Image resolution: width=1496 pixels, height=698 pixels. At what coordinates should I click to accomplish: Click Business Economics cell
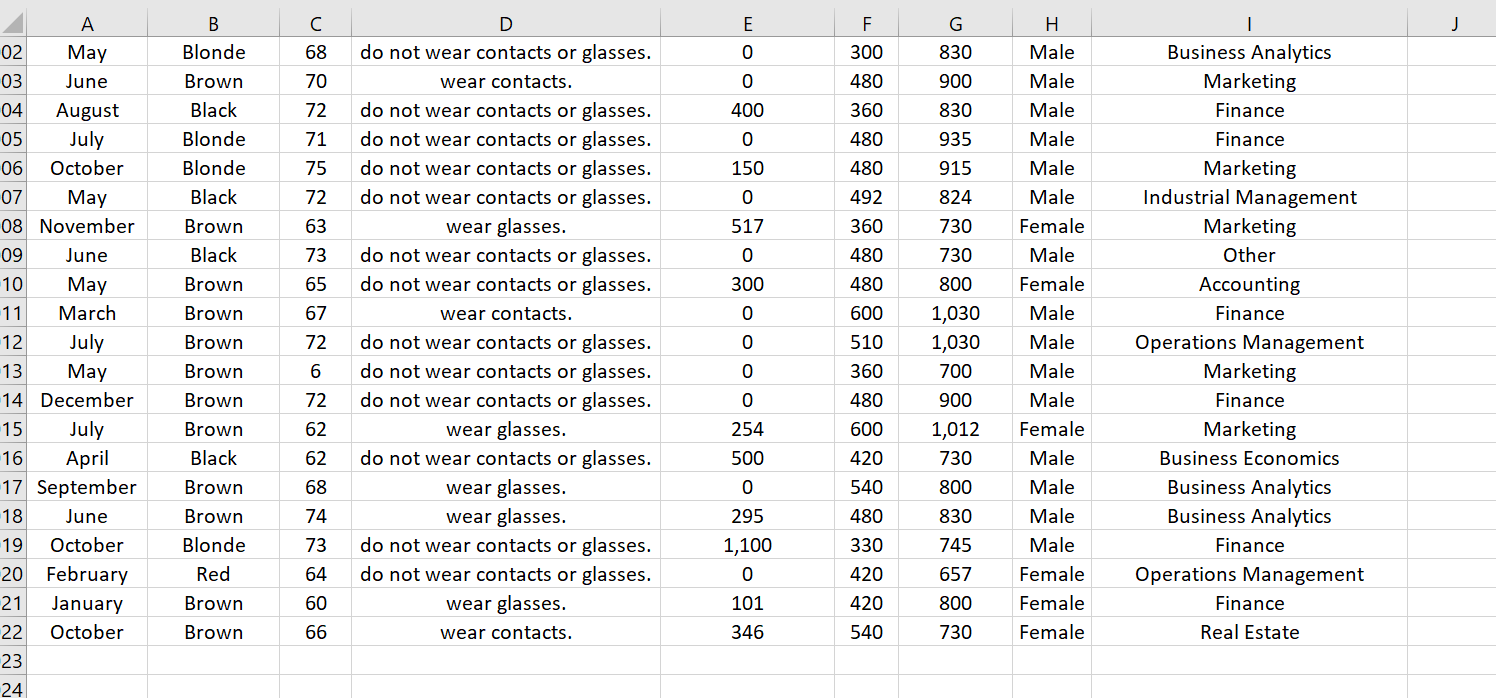1249,458
